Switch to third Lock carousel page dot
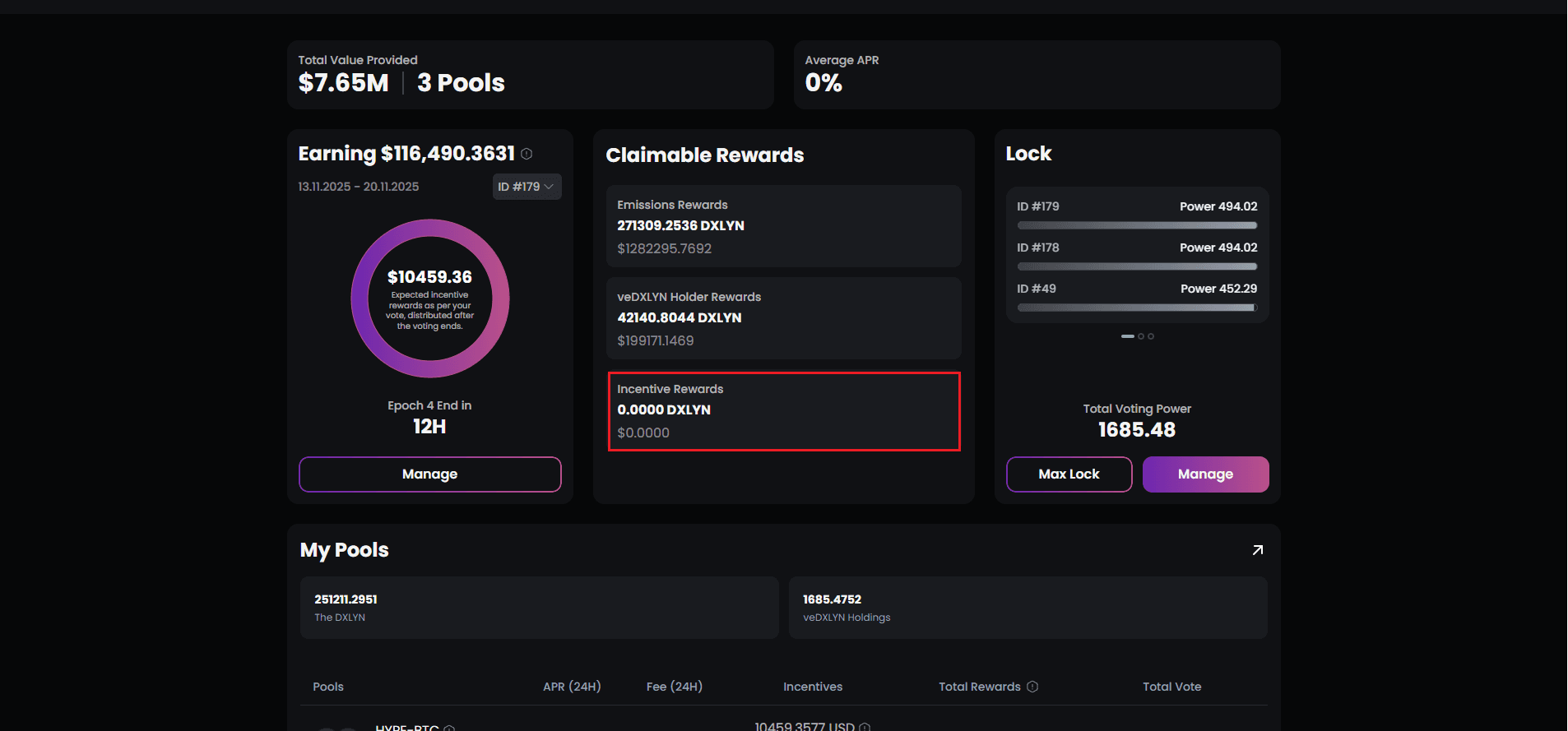The height and width of the screenshot is (731, 1568). coord(1151,336)
